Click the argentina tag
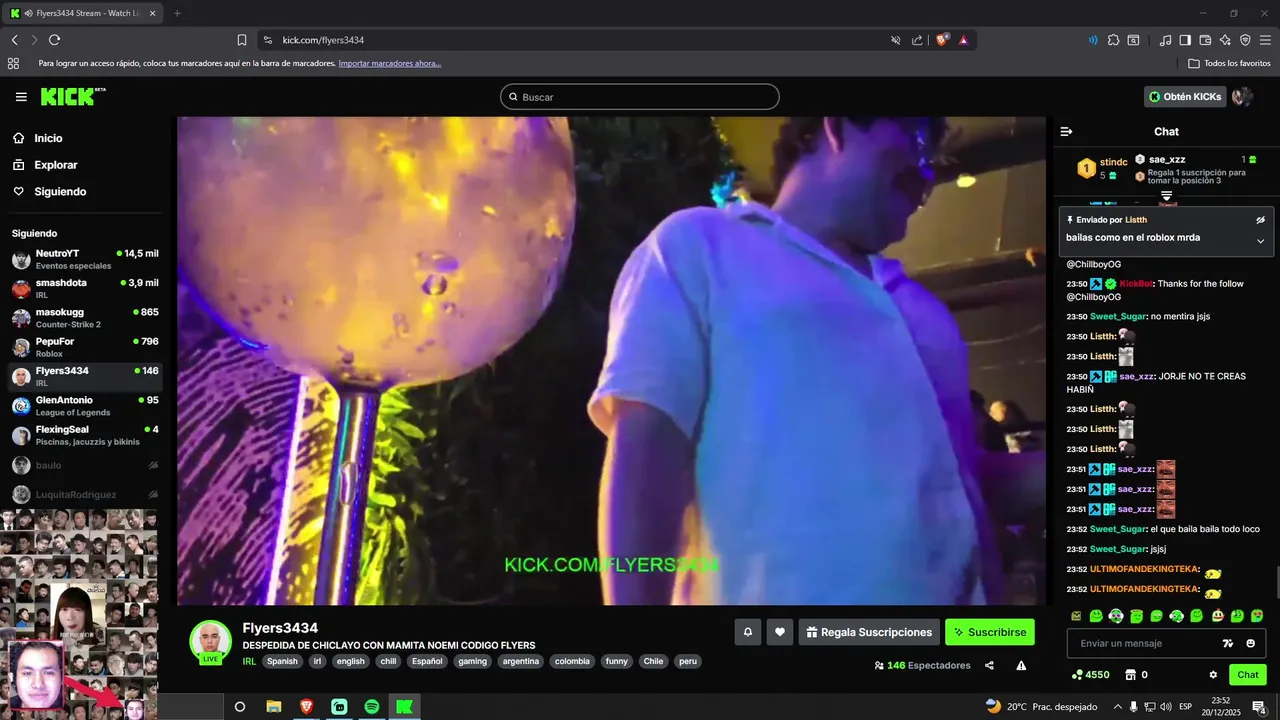Viewport: 1280px width, 720px height. tap(521, 661)
